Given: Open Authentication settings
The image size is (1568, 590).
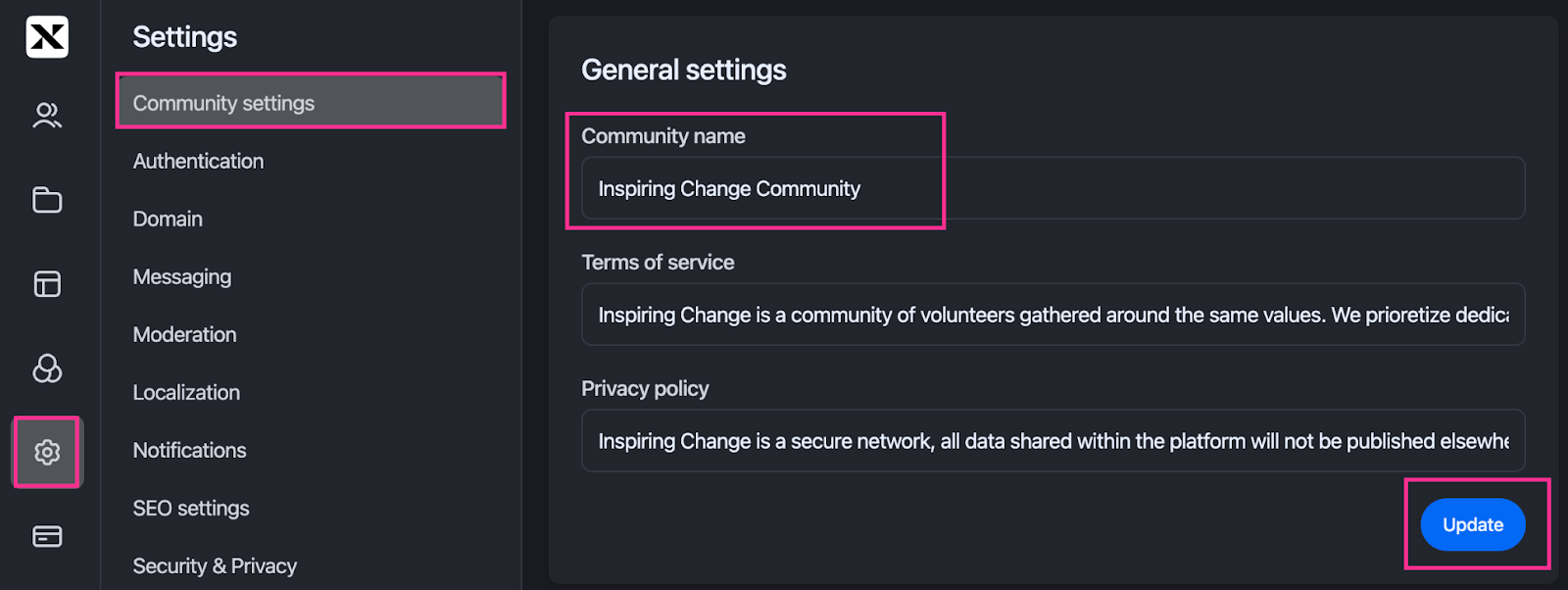Looking at the screenshot, I should click(198, 161).
